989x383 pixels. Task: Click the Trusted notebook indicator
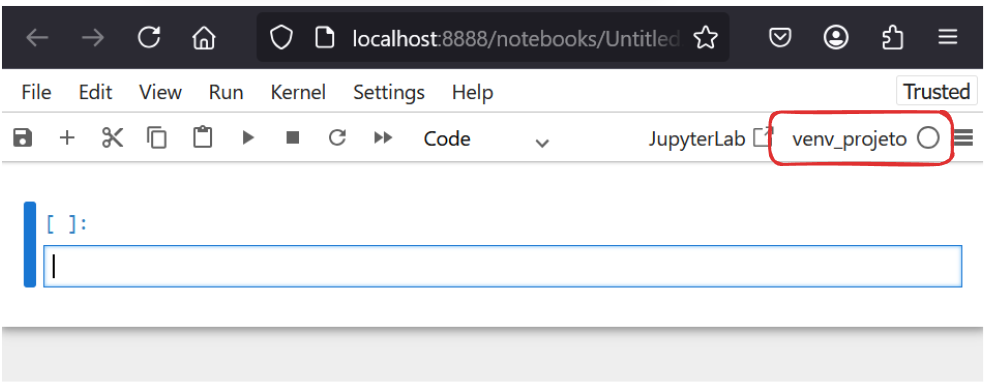pos(937,92)
